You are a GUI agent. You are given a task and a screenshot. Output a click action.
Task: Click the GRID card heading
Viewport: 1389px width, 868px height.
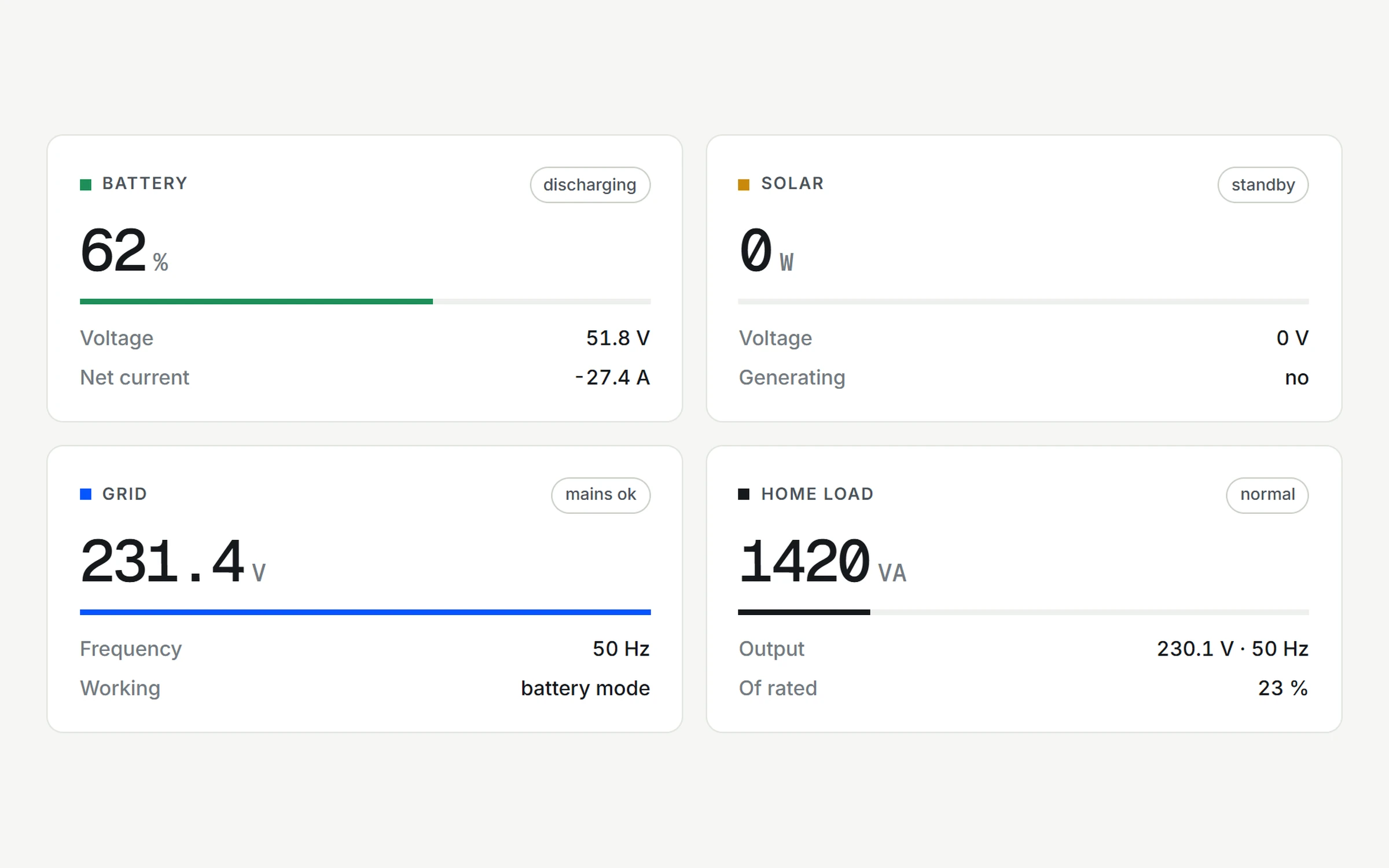[x=124, y=494]
